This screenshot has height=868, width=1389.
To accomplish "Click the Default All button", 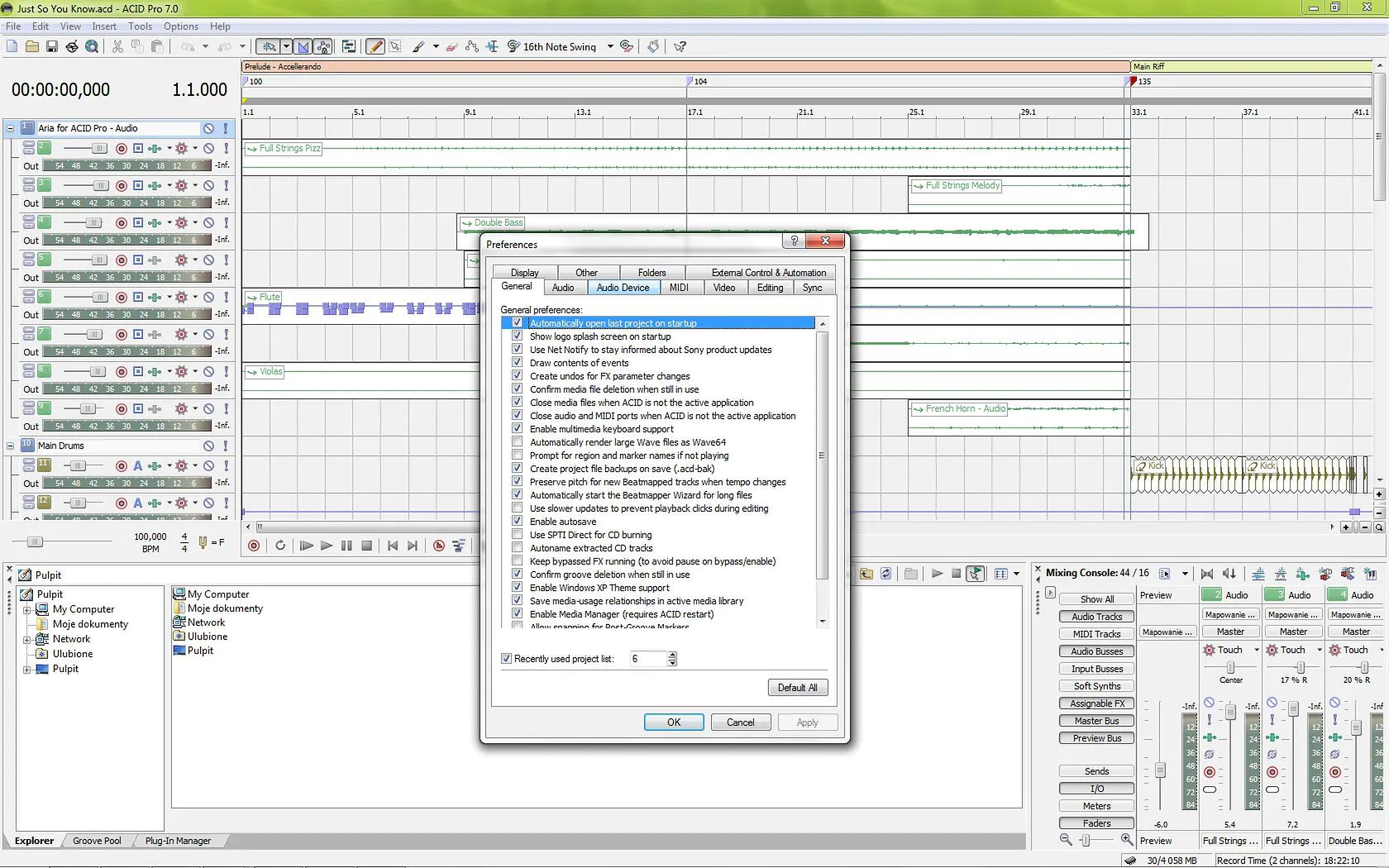I will click(x=797, y=688).
